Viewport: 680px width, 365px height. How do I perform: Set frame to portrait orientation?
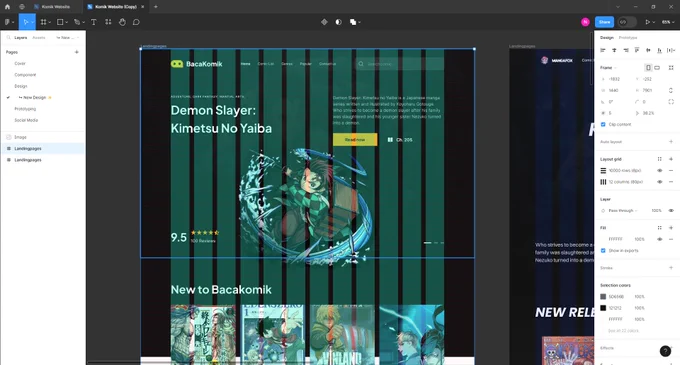tap(648, 68)
